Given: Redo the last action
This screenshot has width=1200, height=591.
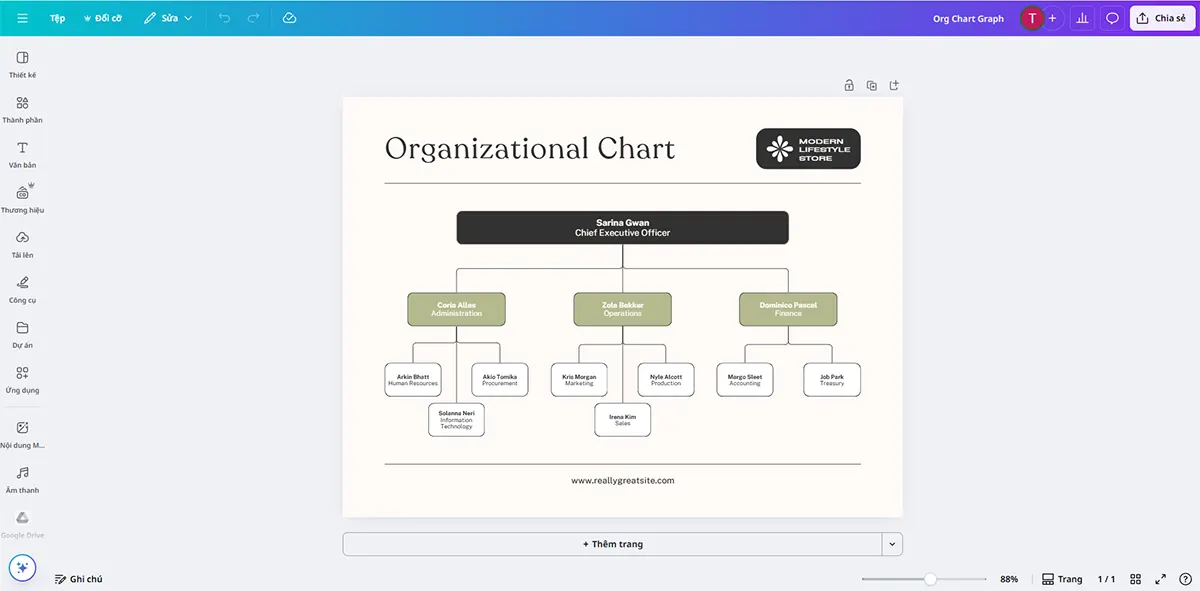Looking at the screenshot, I should pyautogui.click(x=253, y=18).
